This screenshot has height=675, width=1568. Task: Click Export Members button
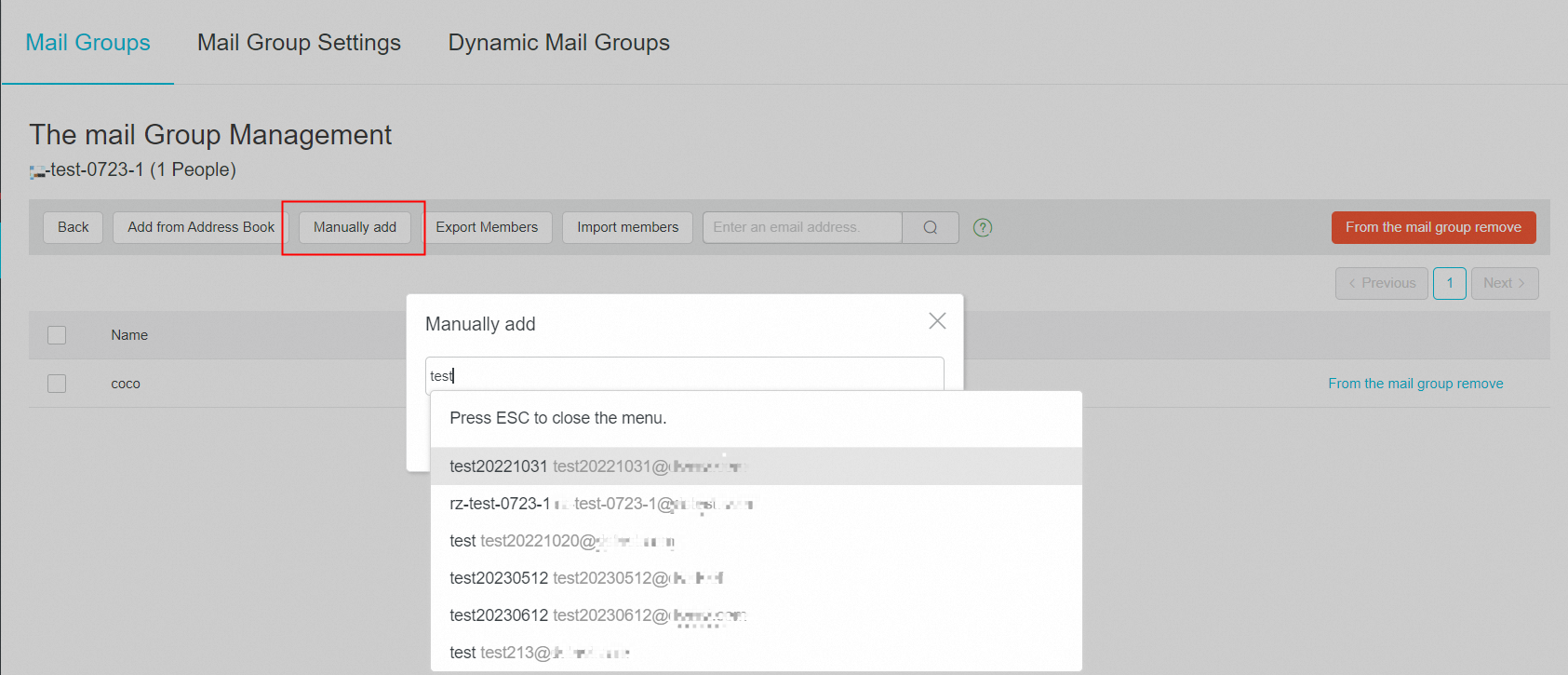pos(487,227)
